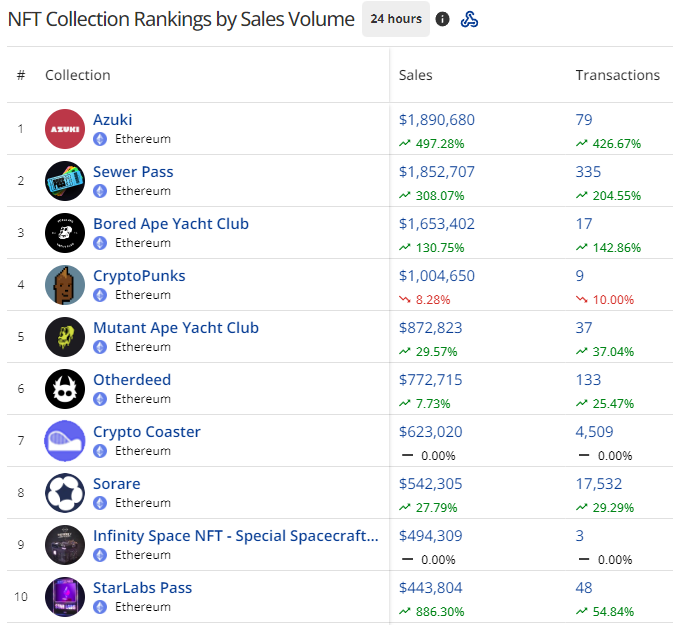The image size is (673, 625).
Task: Open the 24 hours timeframe selector
Action: point(395,19)
